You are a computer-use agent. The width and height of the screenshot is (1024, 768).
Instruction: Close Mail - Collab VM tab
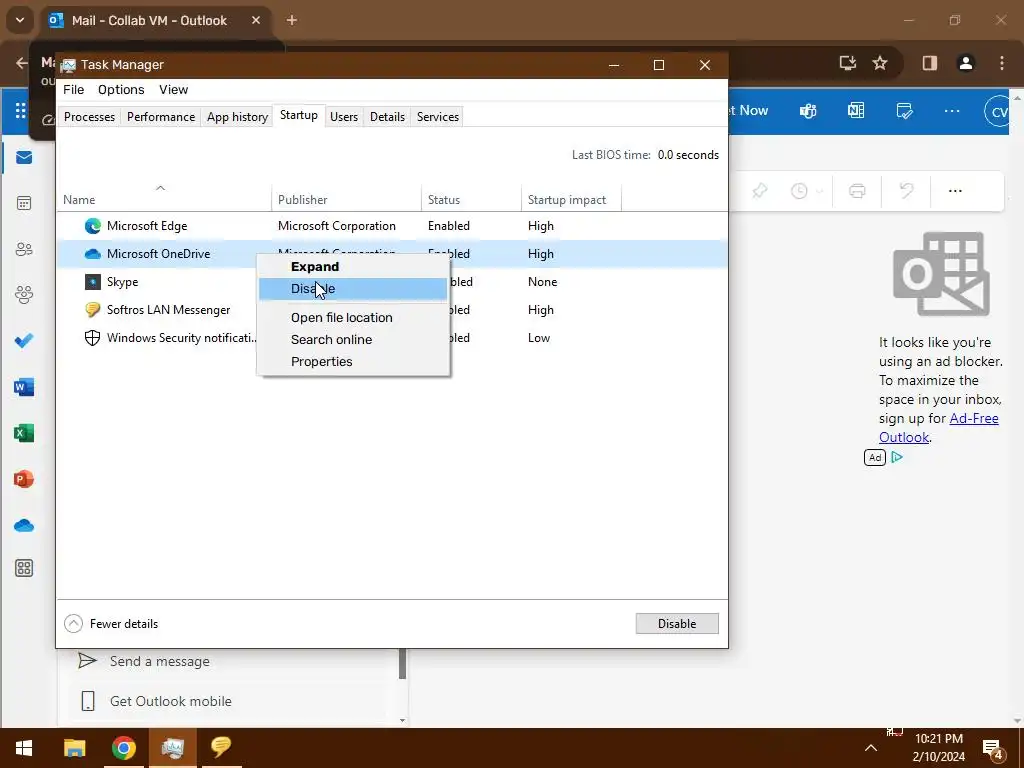[x=256, y=20]
